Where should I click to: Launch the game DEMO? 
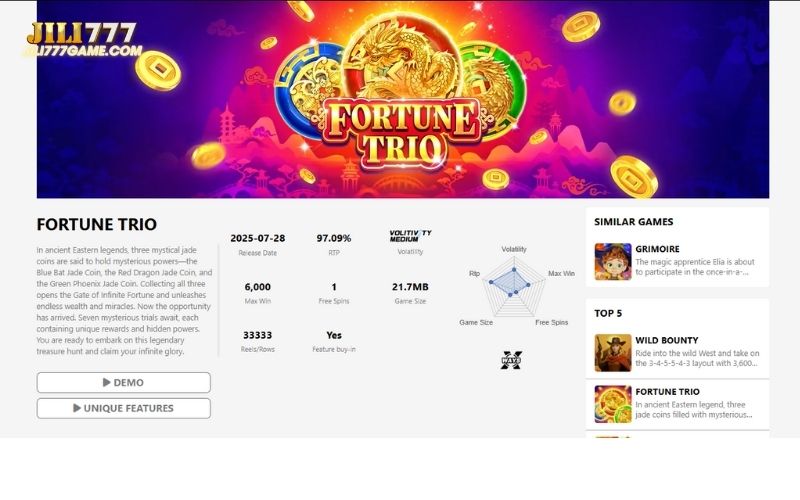(x=123, y=382)
